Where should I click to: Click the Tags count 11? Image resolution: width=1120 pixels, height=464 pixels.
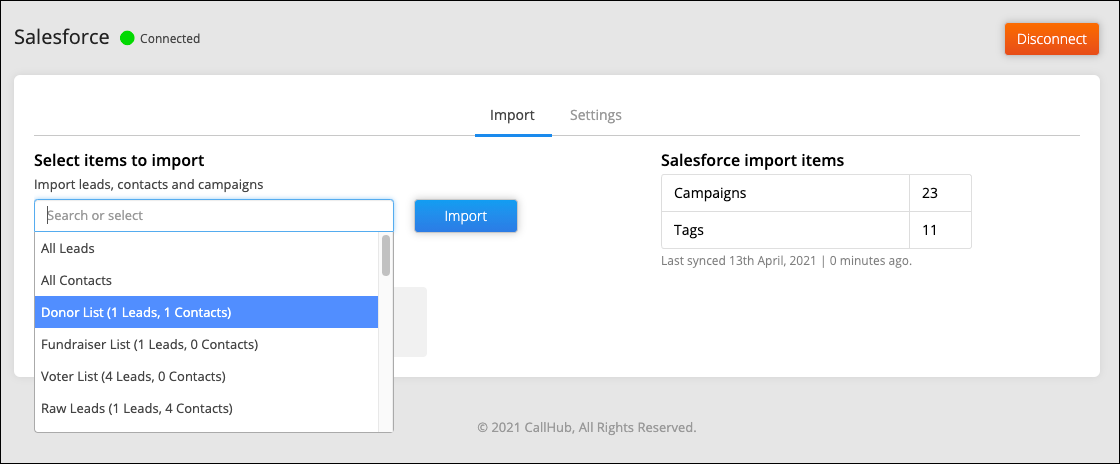[x=929, y=230]
